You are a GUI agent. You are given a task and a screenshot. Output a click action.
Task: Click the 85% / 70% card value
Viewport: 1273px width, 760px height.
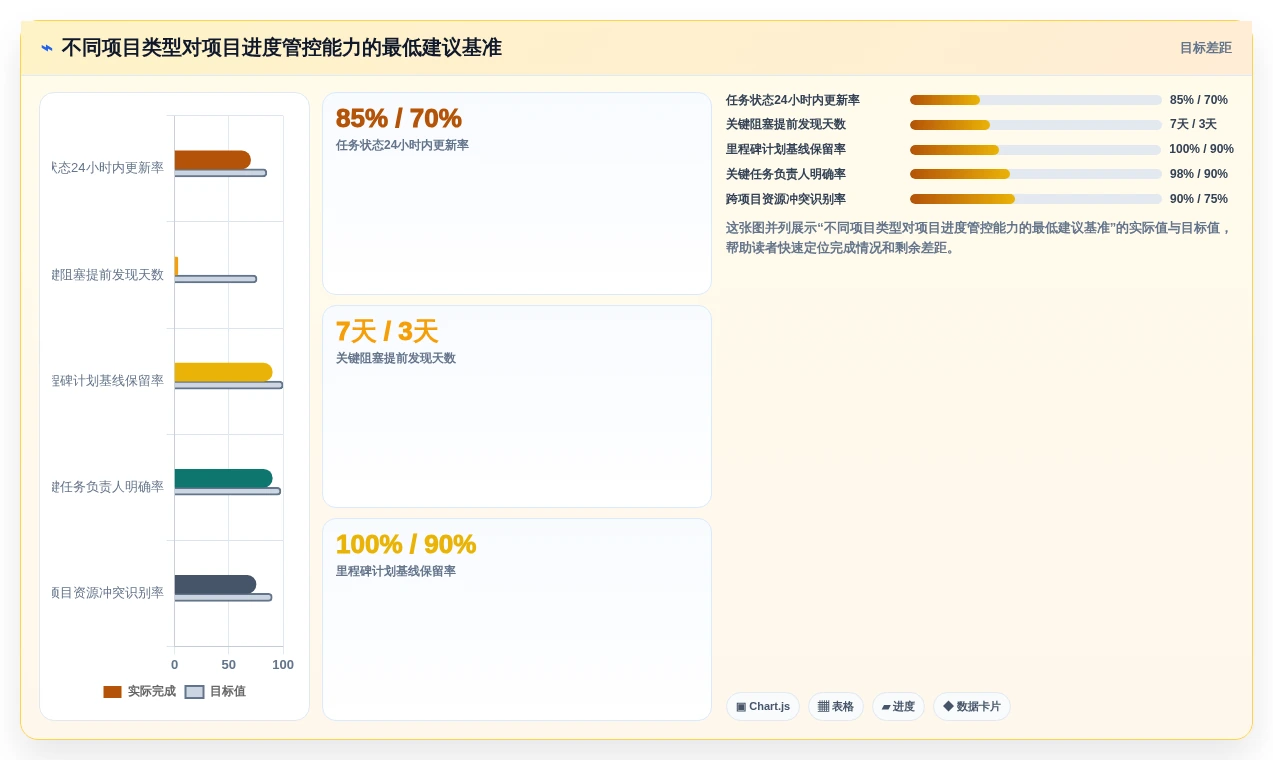(398, 118)
